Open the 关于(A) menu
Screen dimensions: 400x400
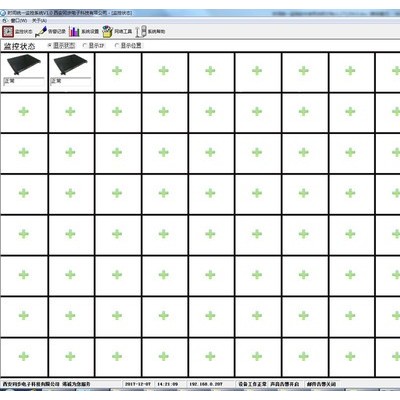click(x=39, y=21)
